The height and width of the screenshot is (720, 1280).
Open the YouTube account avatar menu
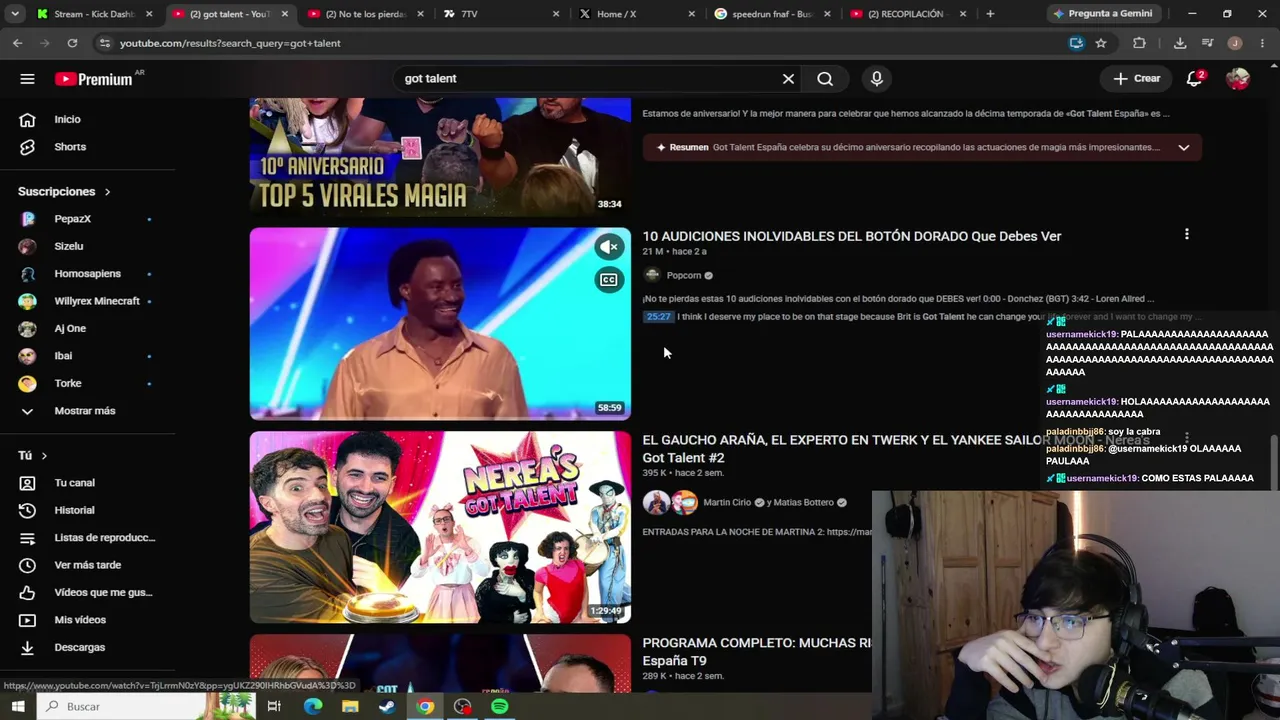(x=1238, y=79)
